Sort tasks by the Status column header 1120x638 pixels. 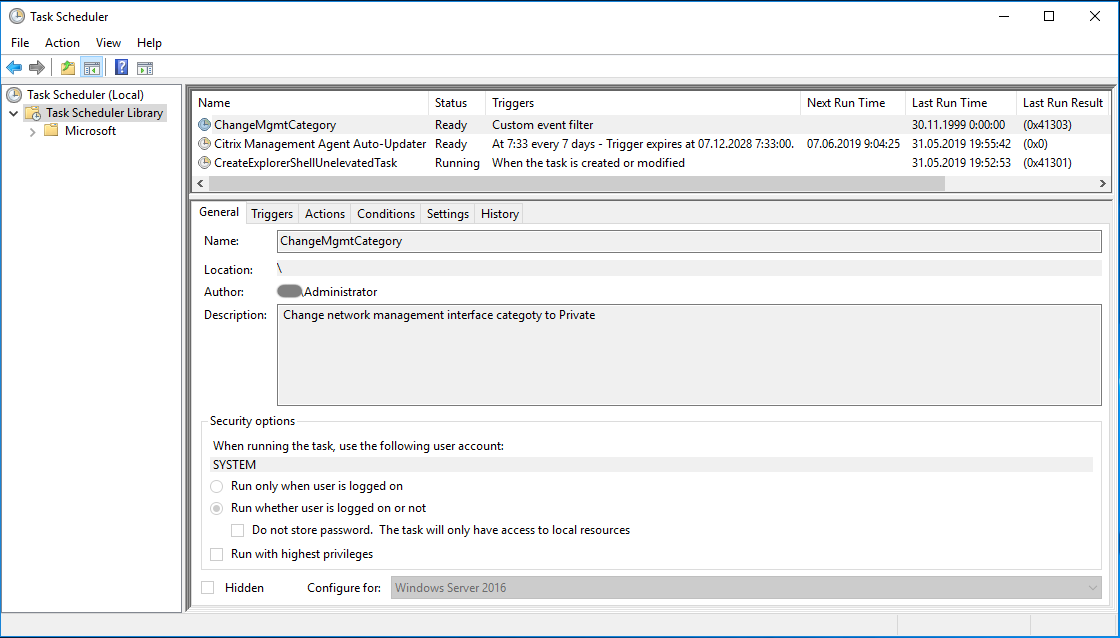[451, 103]
